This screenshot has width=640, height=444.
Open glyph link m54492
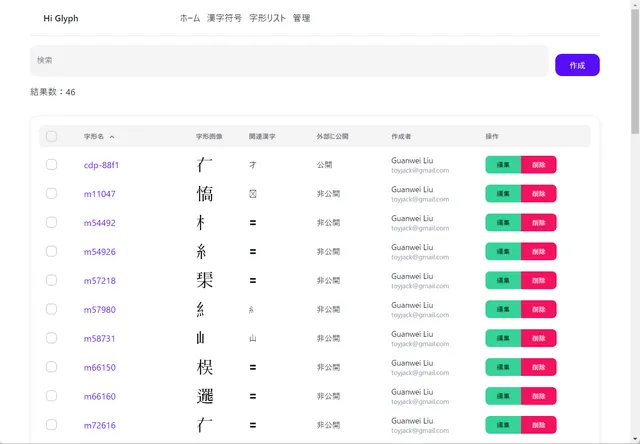coord(100,223)
